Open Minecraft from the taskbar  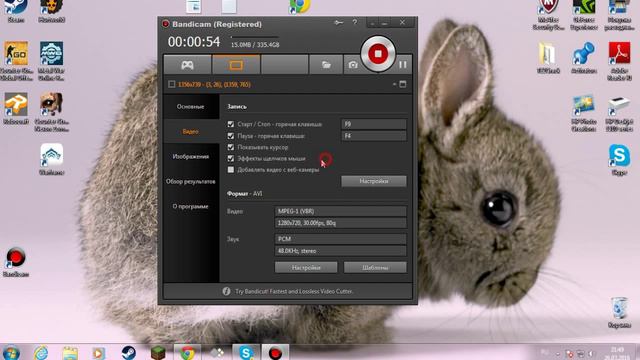[x=158, y=353]
